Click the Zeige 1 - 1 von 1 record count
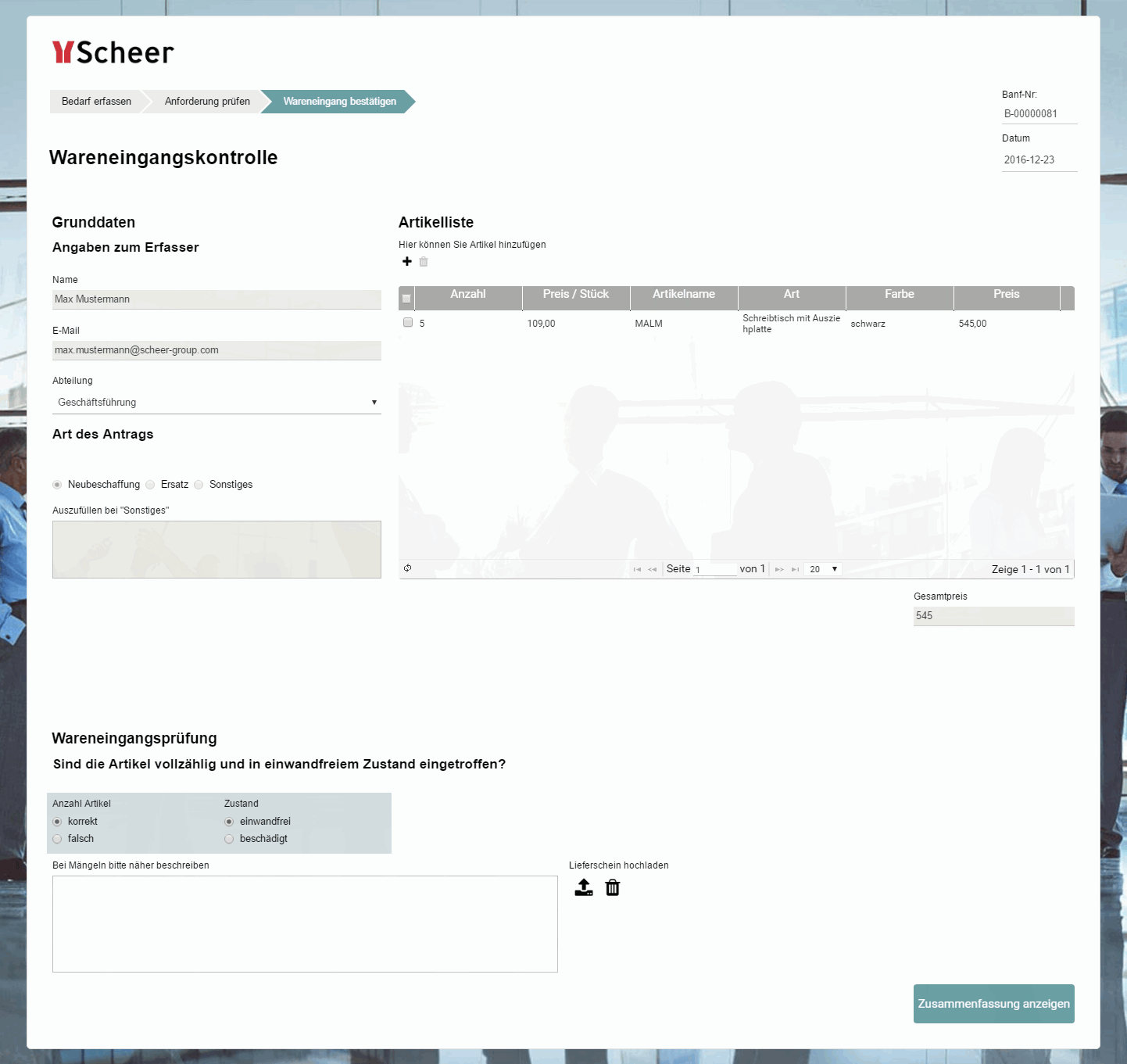Image resolution: width=1127 pixels, height=1064 pixels. (x=1031, y=569)
